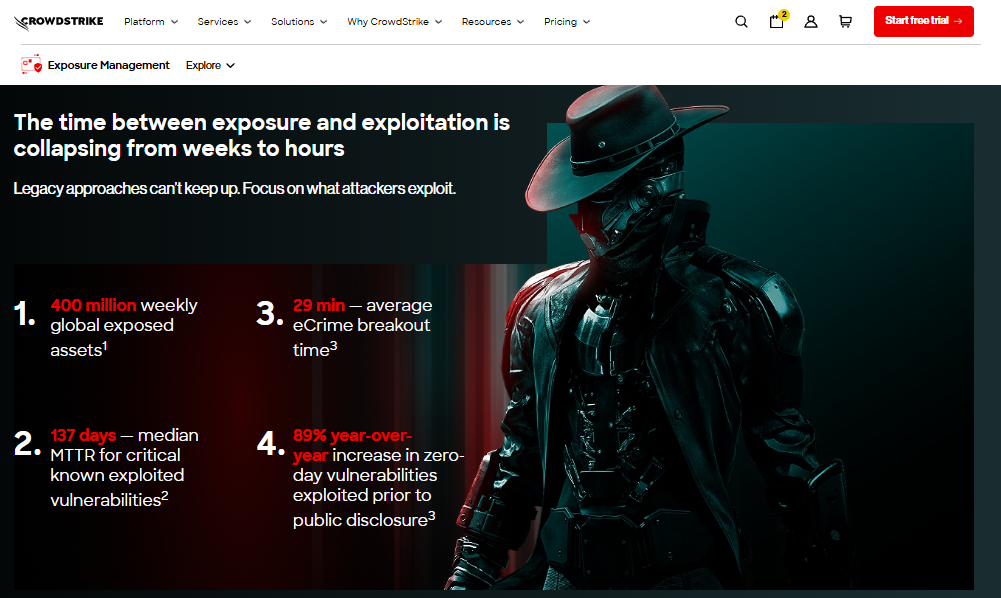Expand the Explore dropdown
This screenshot has height=598, width=1001.
[210, 65]
